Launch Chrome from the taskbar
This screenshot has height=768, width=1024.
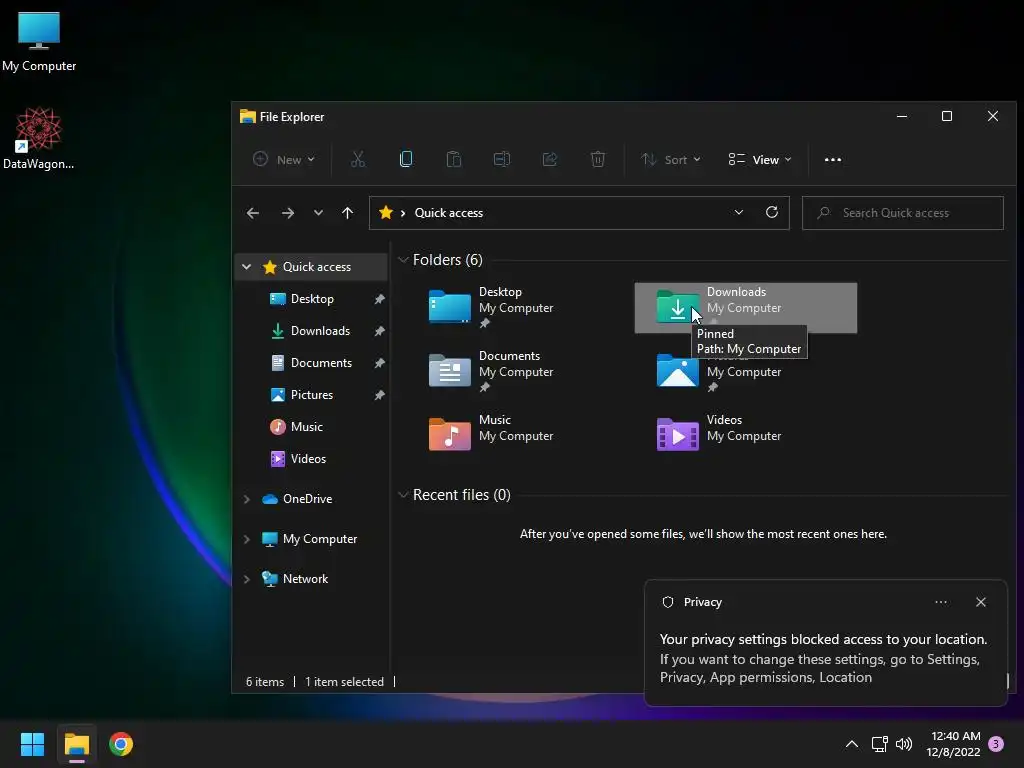click(121, 744)
